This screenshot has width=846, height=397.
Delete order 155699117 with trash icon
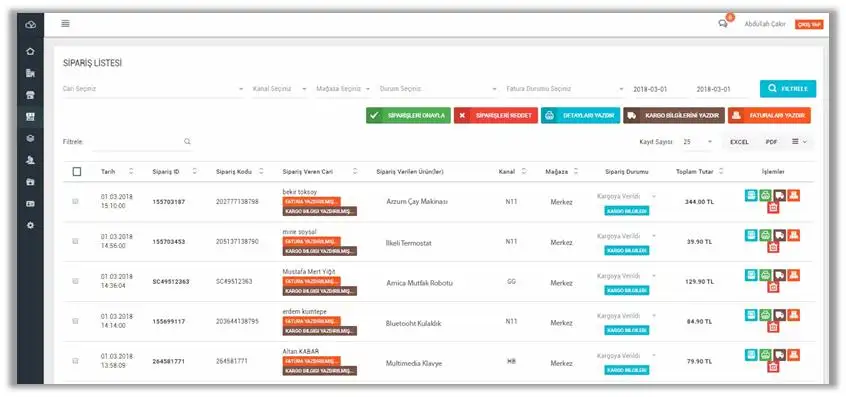coord(773,327)
